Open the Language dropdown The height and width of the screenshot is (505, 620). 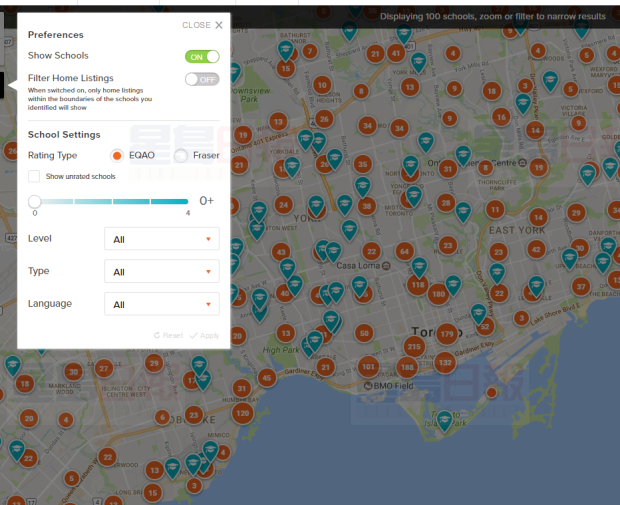point(161,303)
